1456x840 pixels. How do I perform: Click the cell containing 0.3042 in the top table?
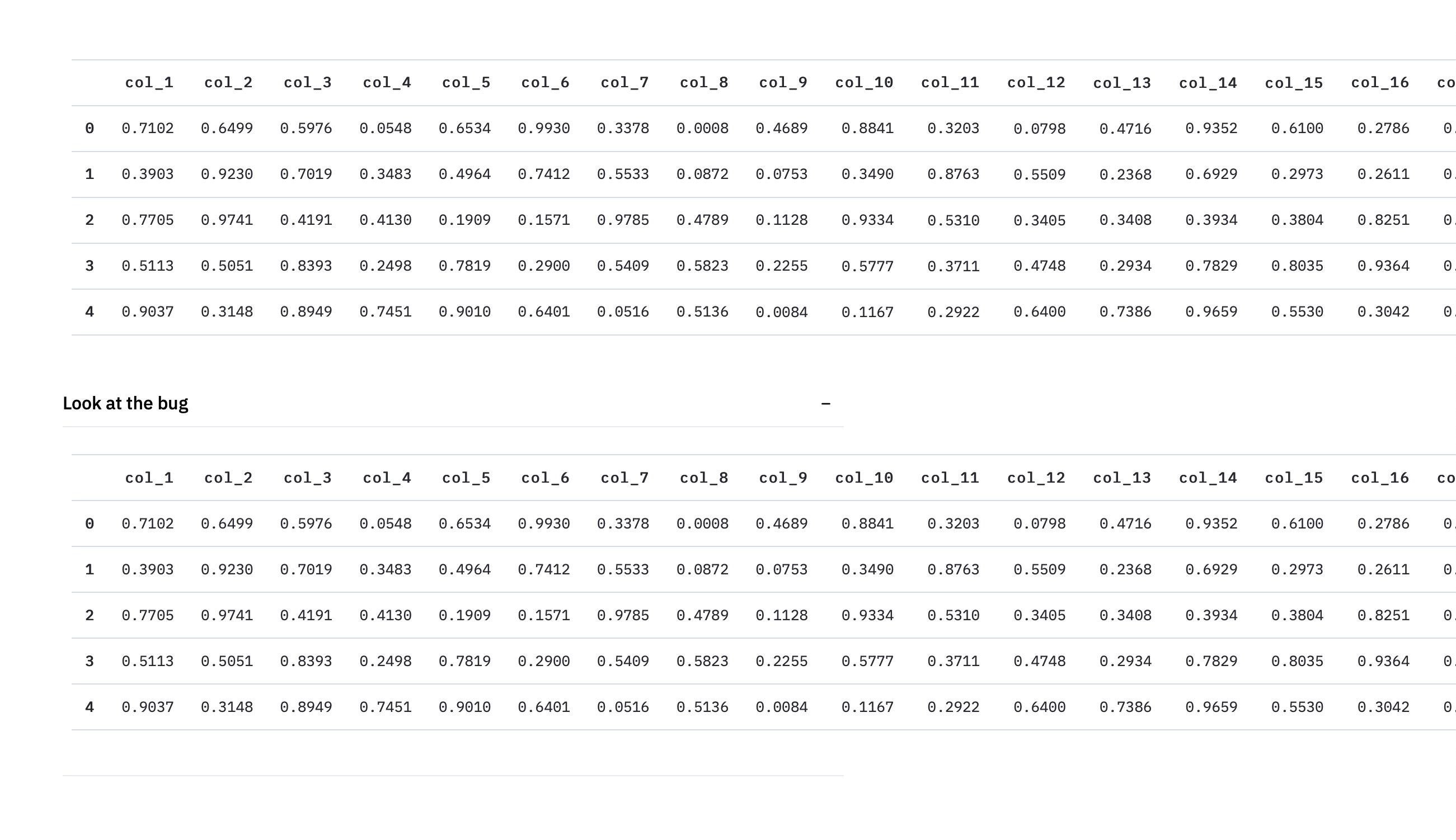[1380, 311]
